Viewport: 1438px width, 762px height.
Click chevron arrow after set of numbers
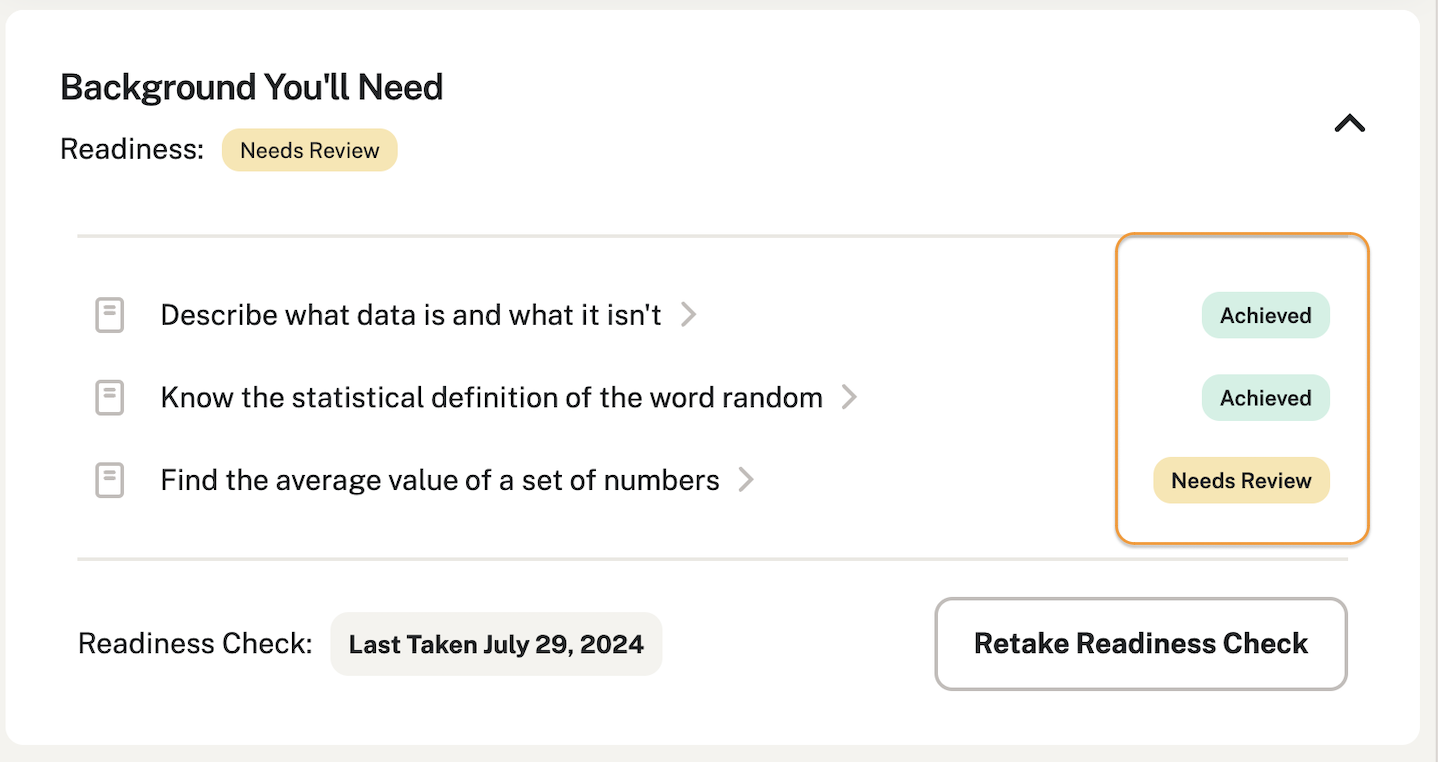pyautogui.click(x=745, y=480)
